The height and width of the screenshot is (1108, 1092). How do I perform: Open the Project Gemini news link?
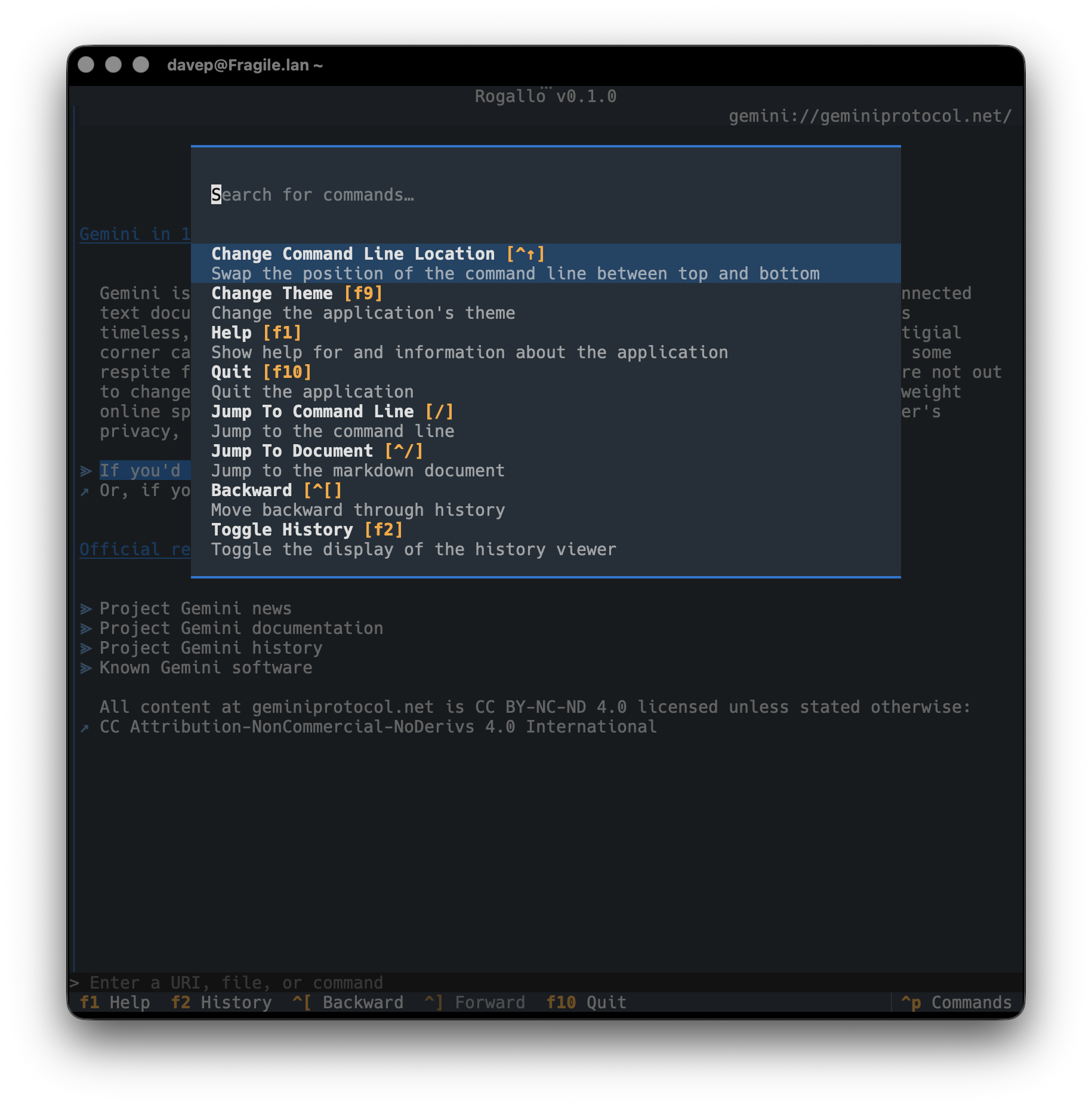point(195,608)
